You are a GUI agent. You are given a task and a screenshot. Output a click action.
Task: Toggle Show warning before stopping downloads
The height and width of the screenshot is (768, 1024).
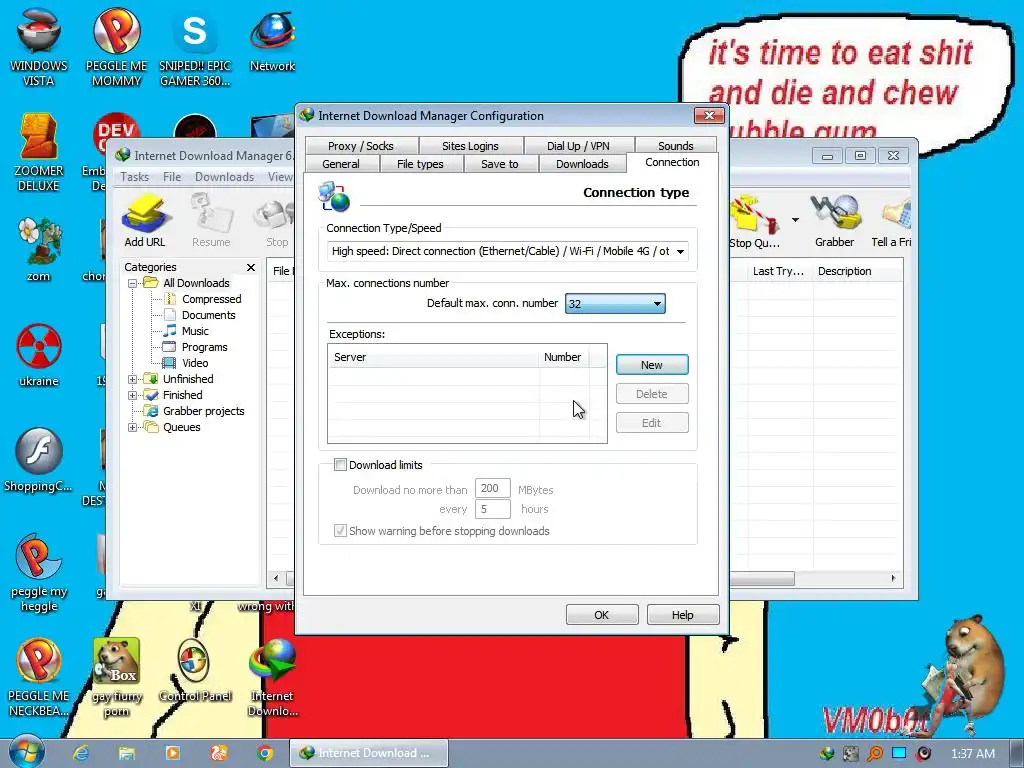pyautogui.click(x=340, y=530)
